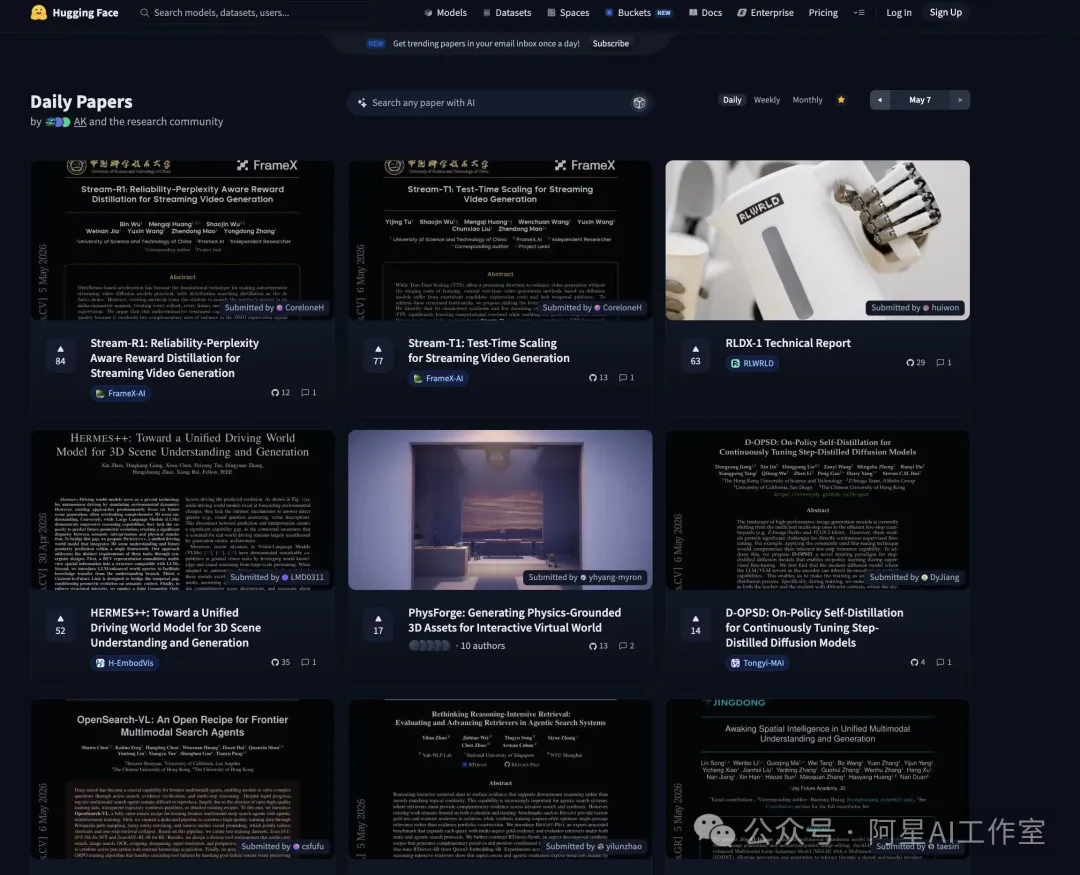Screen dimensions: 1080x875
Task: Click the 'Search any paper with AI' field
Action: (499, 103)
